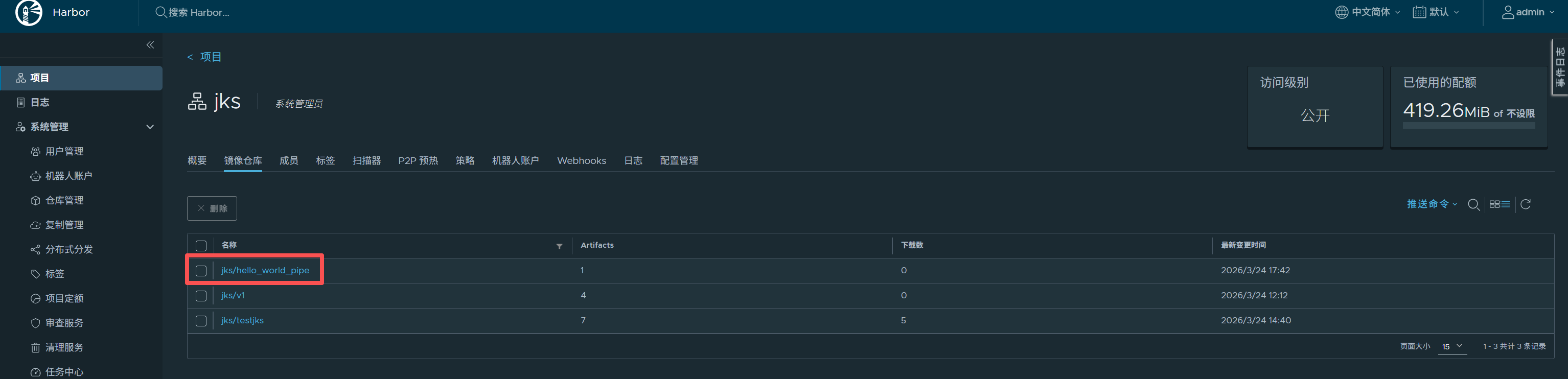Screen dimensions: 1568x379
Task: Switch to the 标签 tab
Action: [x=325, y=160]
